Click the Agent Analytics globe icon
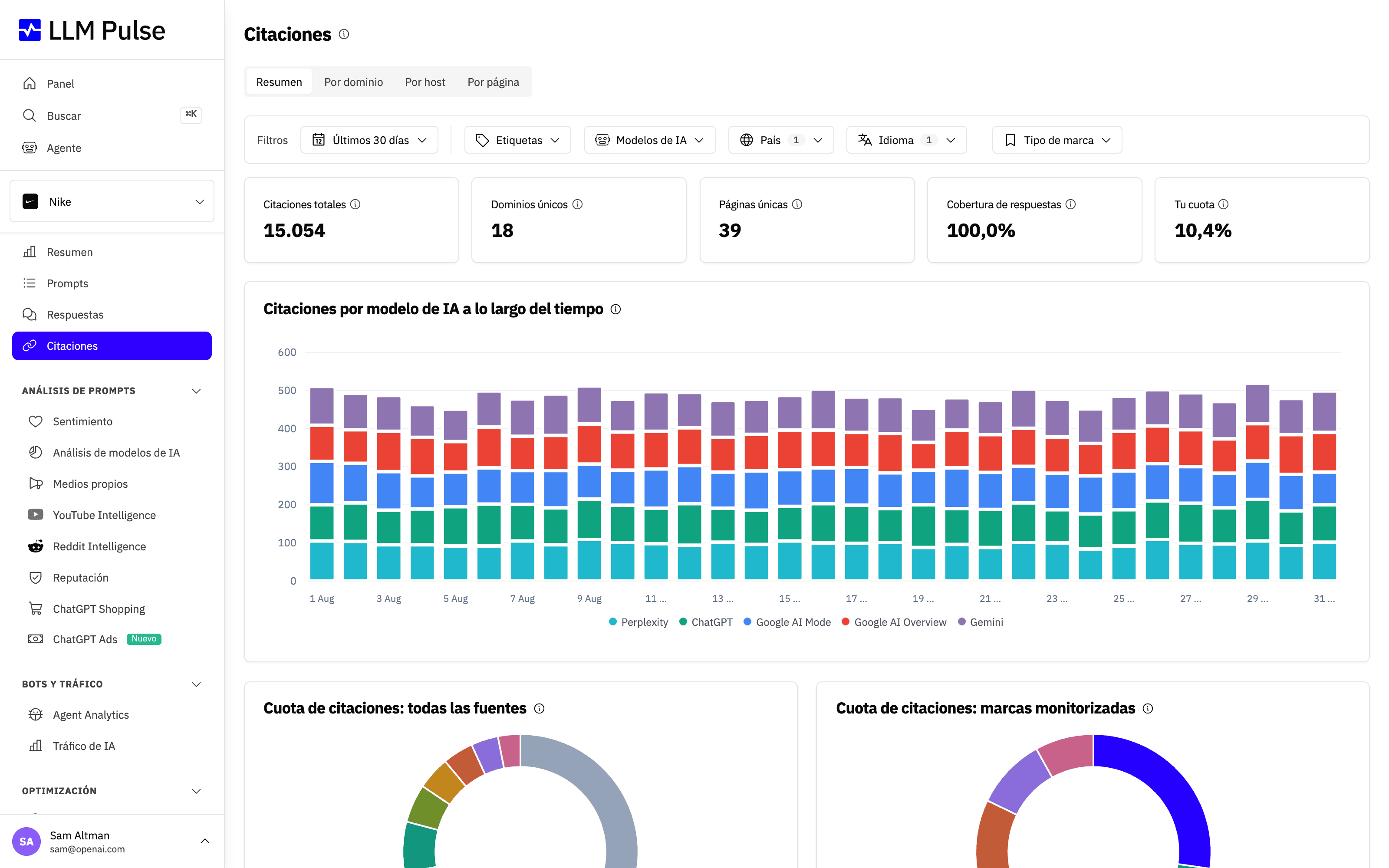This screenshot has width=1389, height=868. (x=36, y=715)
